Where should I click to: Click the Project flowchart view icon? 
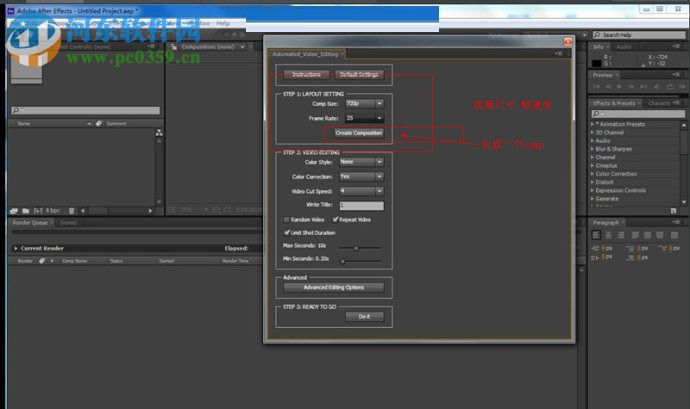[x=159, y=133]
